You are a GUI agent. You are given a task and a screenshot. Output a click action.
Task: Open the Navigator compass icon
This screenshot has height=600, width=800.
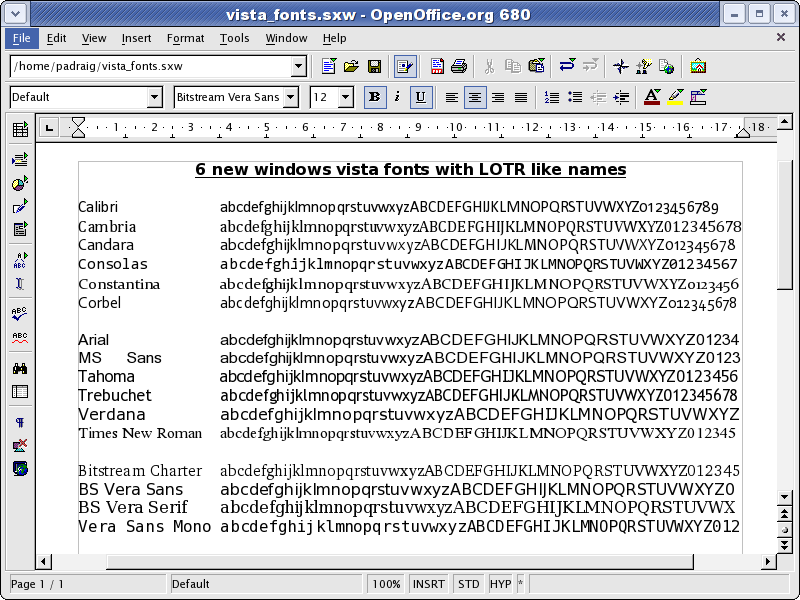tap(620, 66)
